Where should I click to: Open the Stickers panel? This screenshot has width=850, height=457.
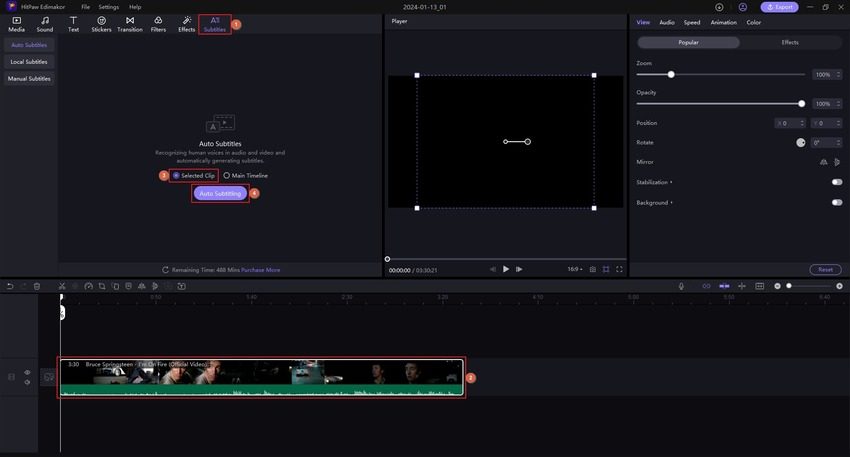pyautogui.click(x=101, y=24)
